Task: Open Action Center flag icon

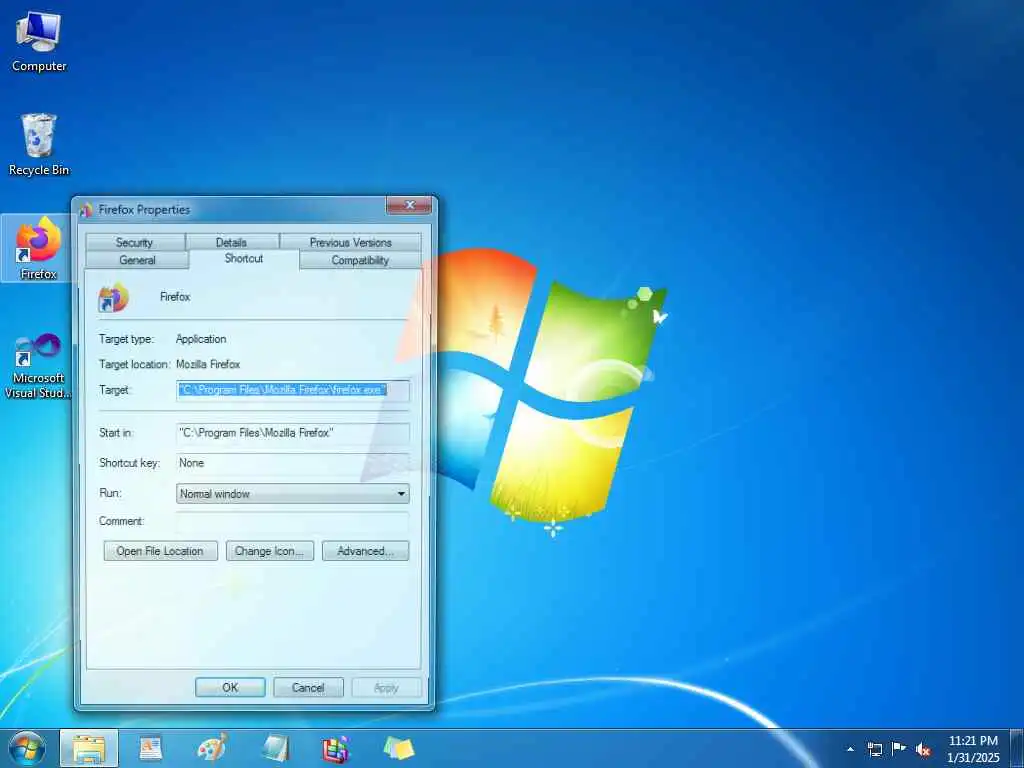Action: [x=899, y=749]
